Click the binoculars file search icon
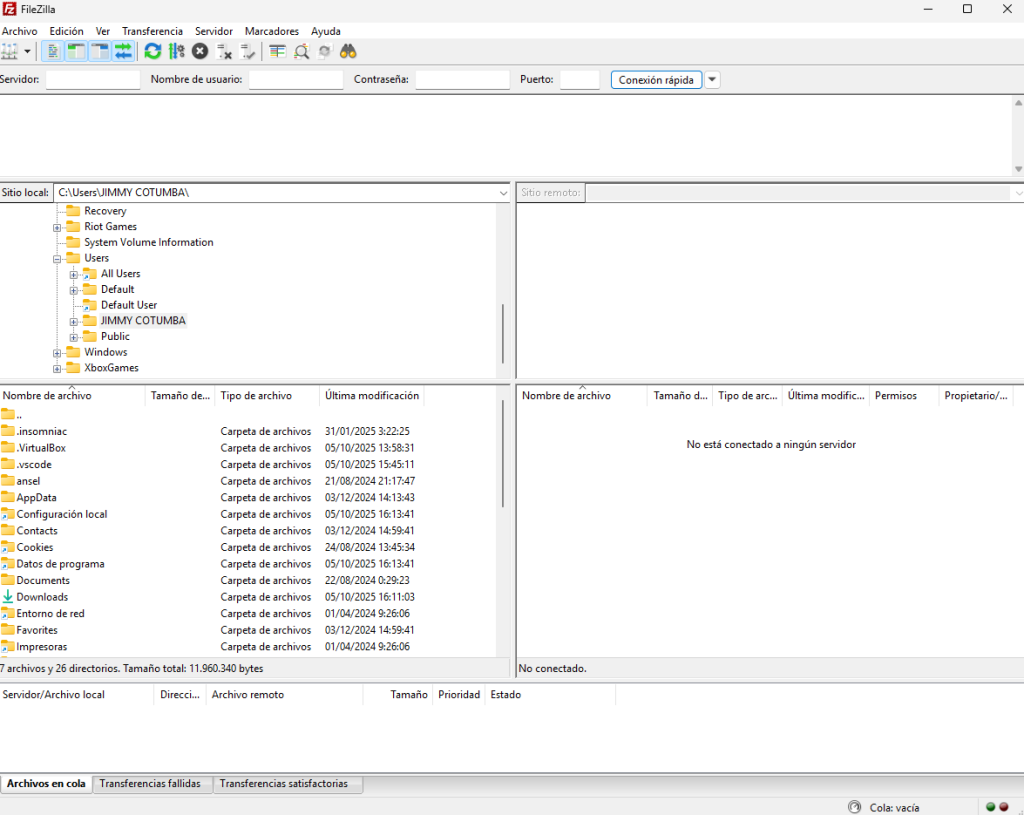 [x=348, y=51]
